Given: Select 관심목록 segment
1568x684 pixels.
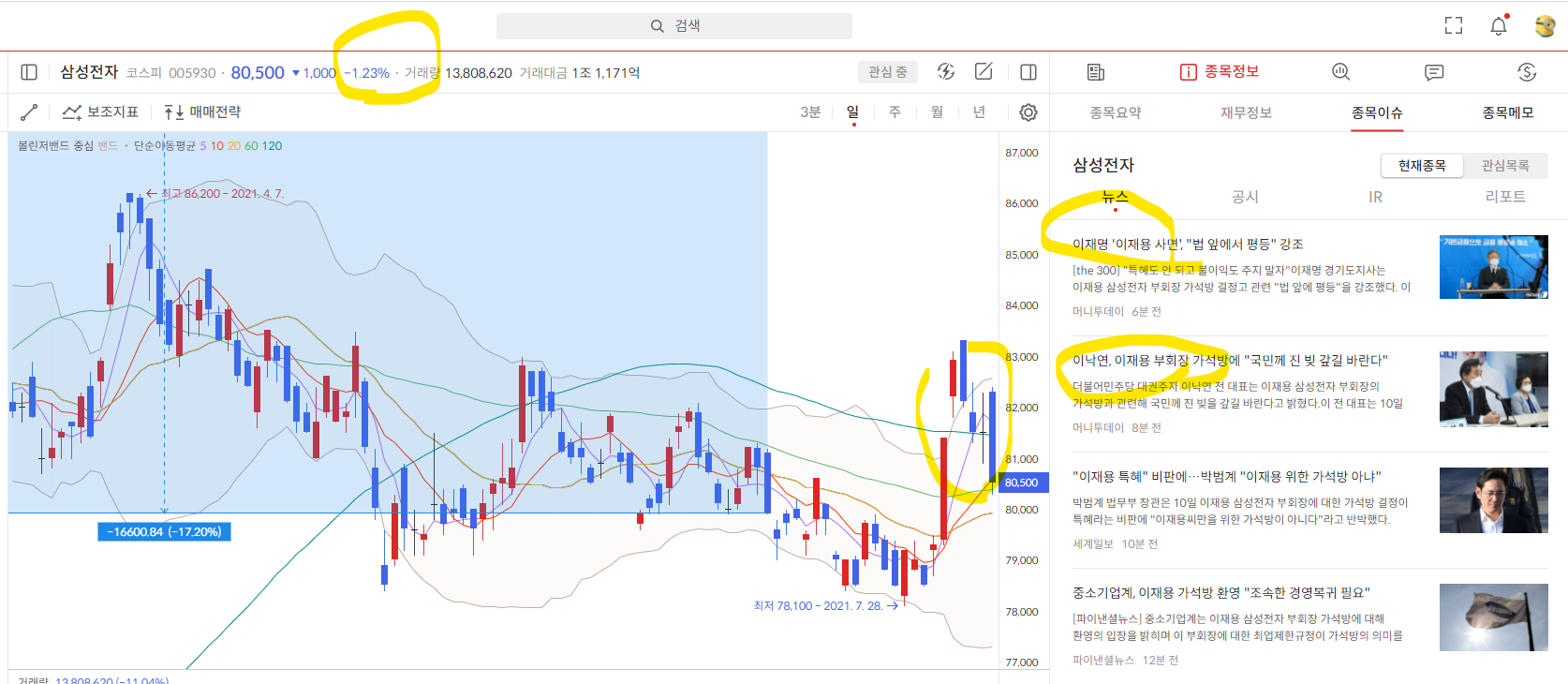Looking at the screenshot, I should coord(1505,166).
